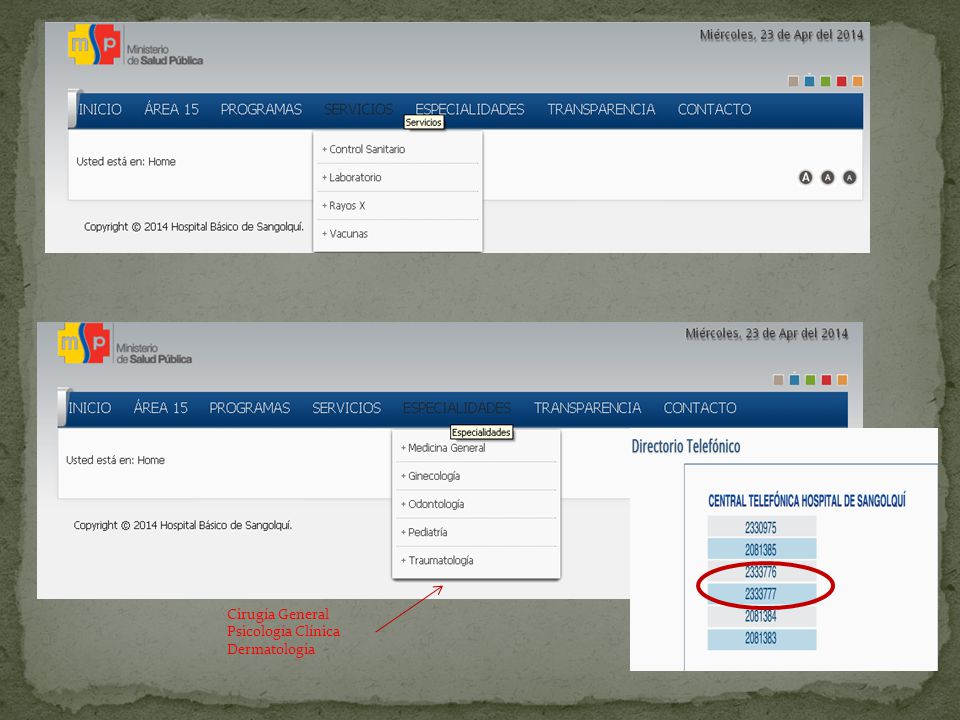Pick the red theme swatch in lower screenshot
The width and height of the screenshot is (960, 720).
827,380
